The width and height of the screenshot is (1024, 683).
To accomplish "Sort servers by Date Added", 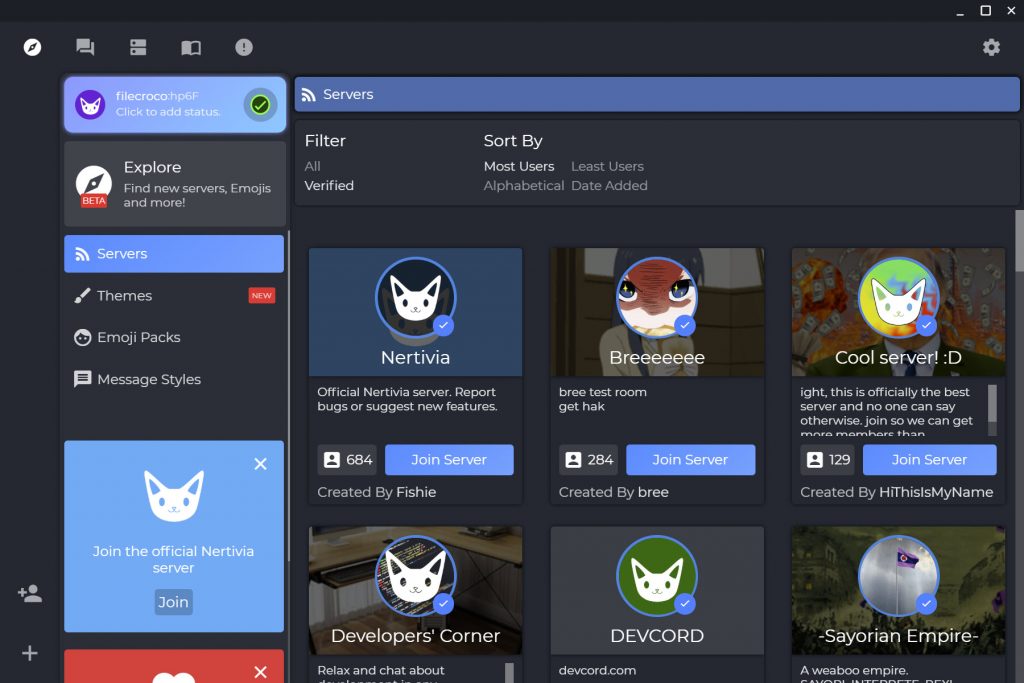I will click(609, 185).
